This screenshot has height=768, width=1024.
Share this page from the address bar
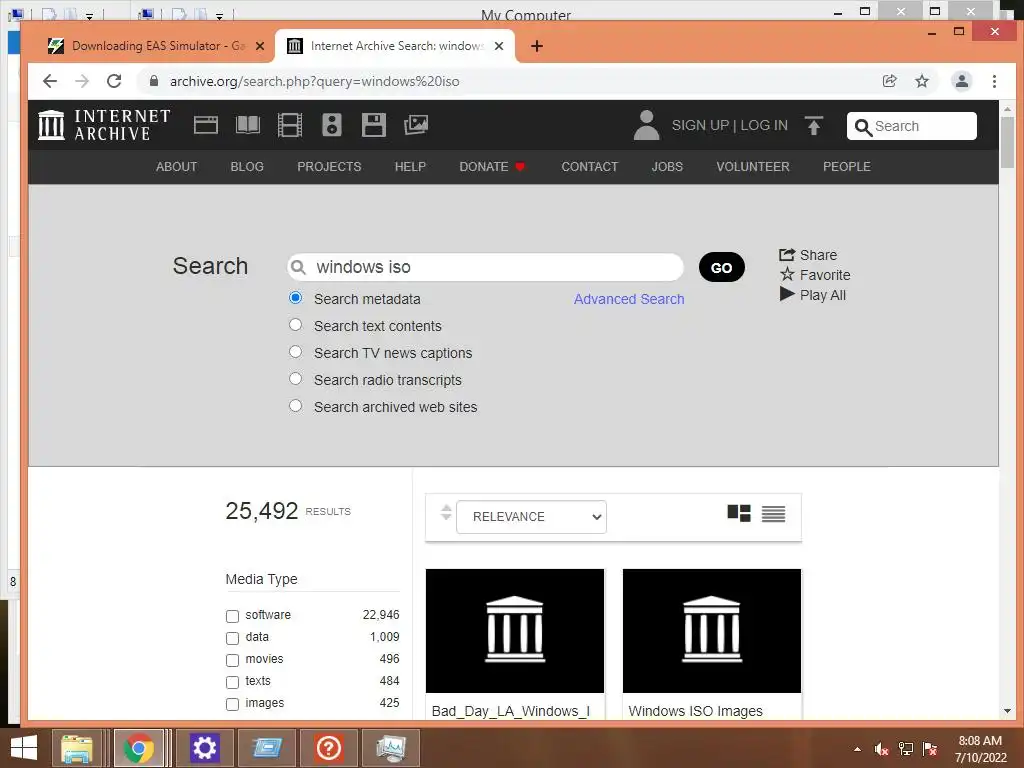coord(889,81)
